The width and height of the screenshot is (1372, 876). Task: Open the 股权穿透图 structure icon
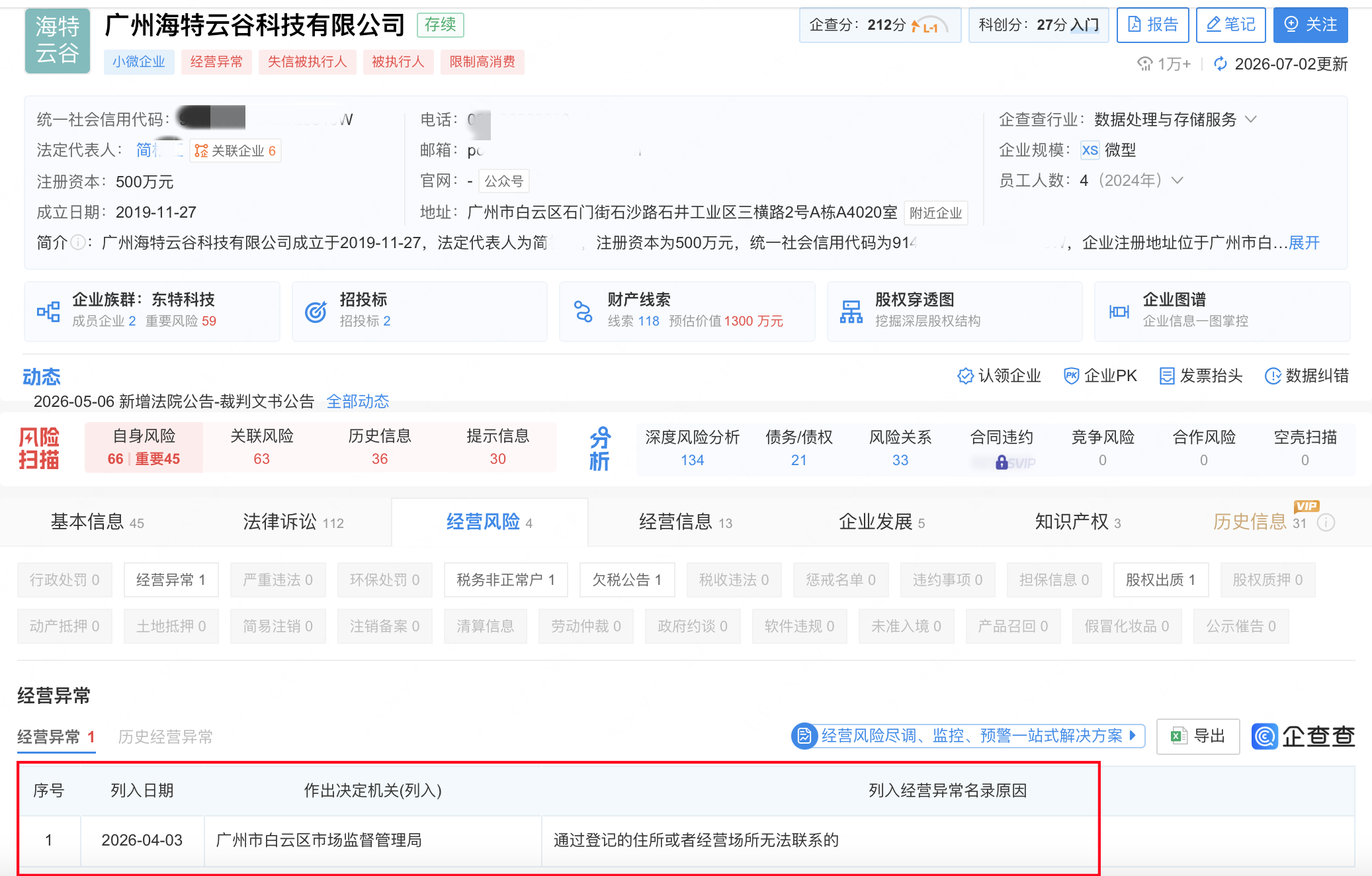[x=851, y=311]
